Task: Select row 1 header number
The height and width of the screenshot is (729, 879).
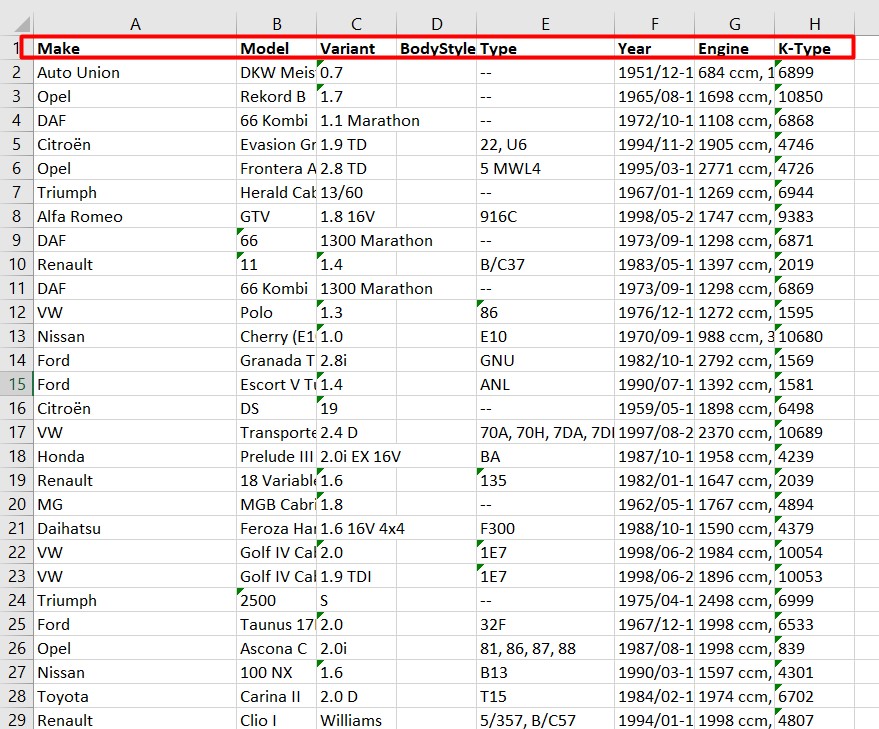Action: coord(16,48)
